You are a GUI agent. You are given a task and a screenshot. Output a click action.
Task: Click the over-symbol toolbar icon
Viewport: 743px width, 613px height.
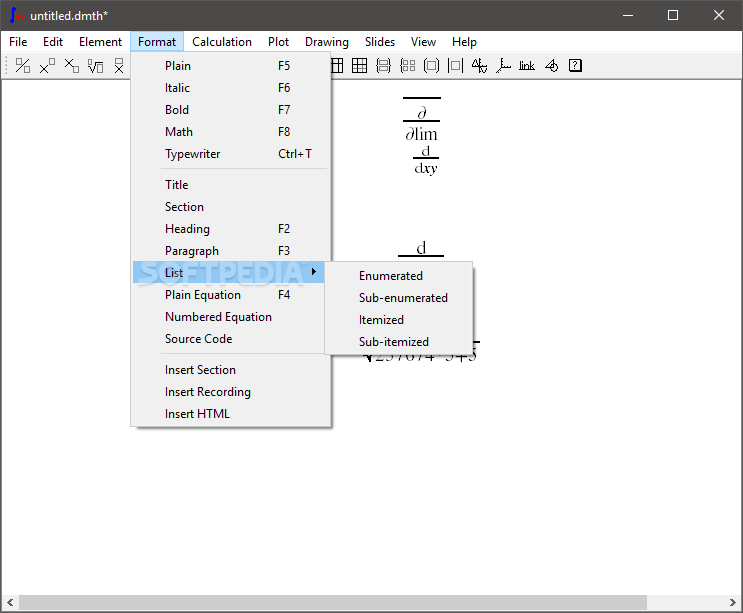tap(119, 65)
